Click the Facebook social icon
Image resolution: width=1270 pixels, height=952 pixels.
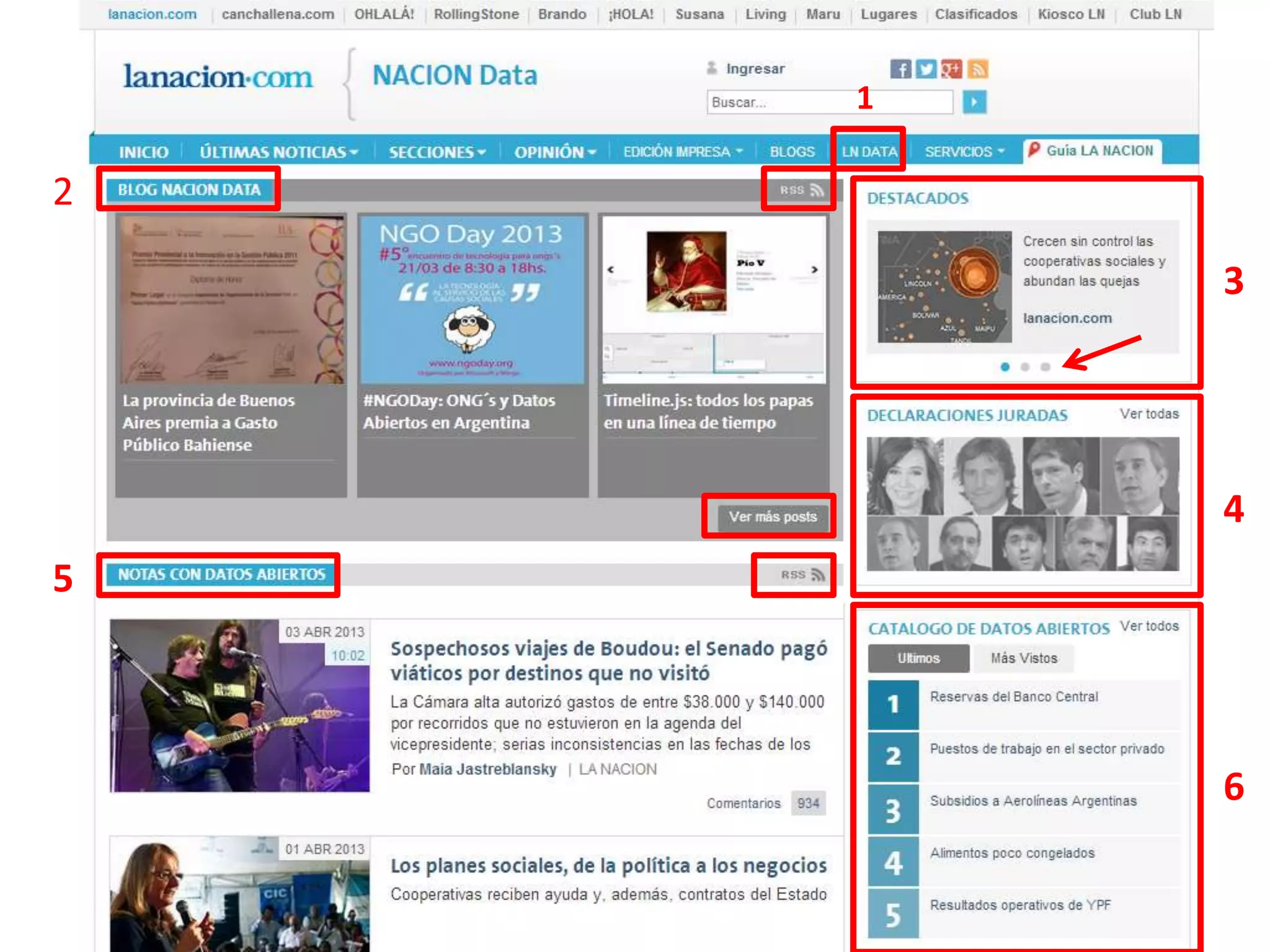pyautogui.click(x=900, y=69)
